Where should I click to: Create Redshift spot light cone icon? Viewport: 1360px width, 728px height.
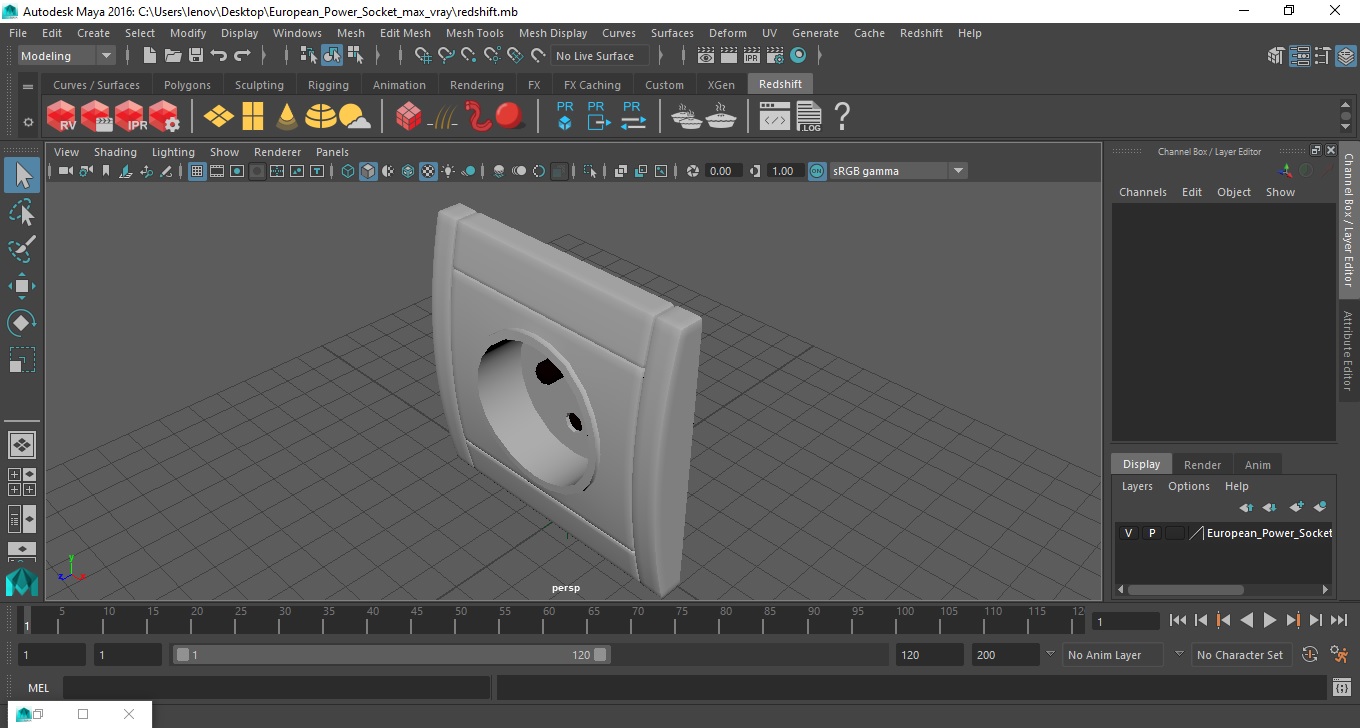(x=286, y=117)
